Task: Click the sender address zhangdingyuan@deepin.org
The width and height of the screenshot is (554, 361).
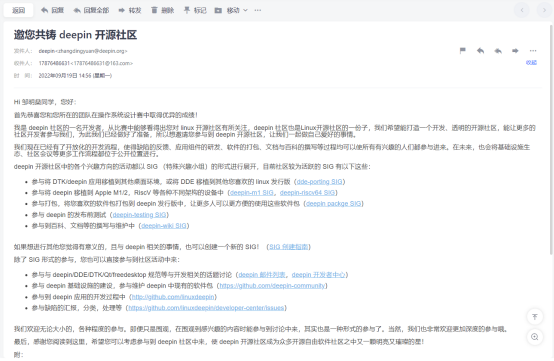Action: coord(91,51)
